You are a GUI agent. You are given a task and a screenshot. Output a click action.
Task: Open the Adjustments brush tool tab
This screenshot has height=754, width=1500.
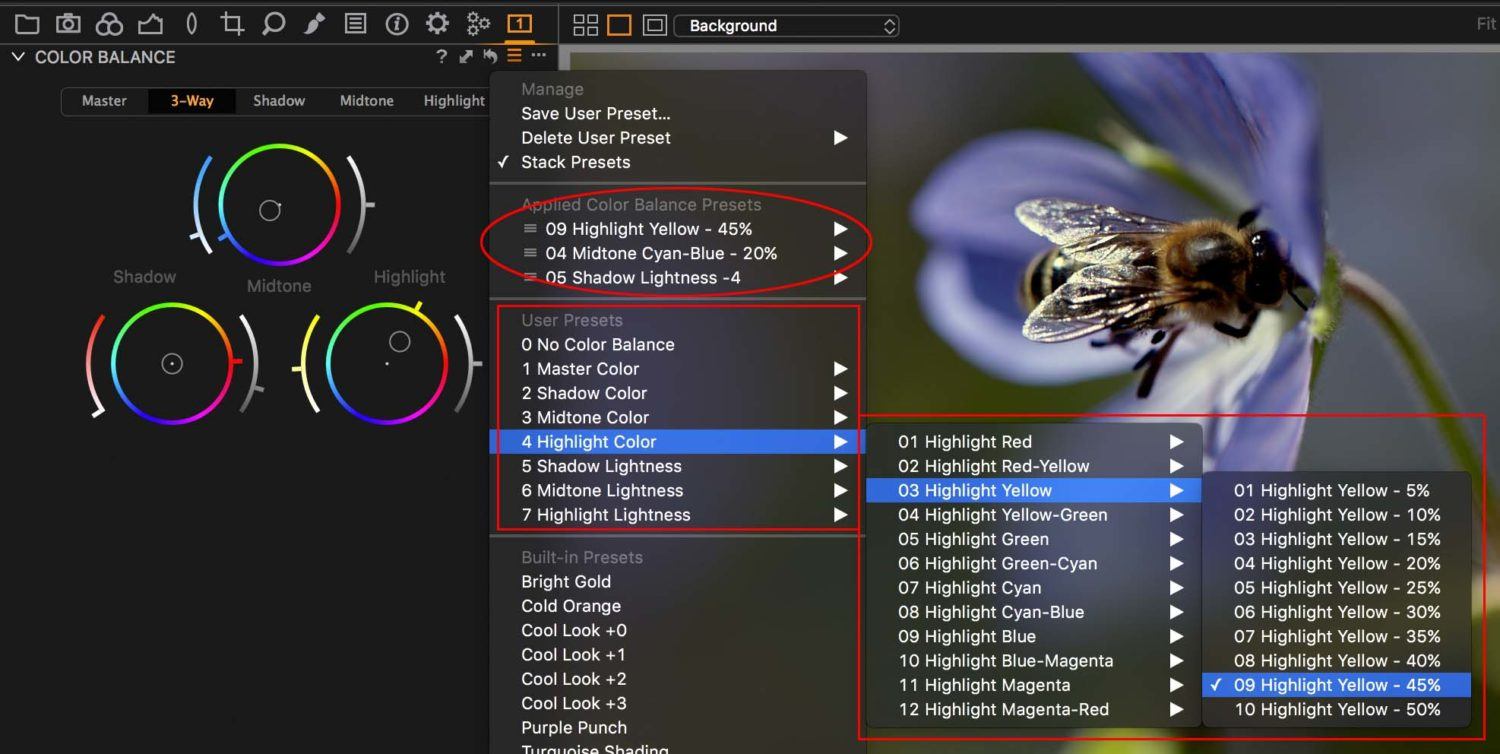tap(314, 24)
